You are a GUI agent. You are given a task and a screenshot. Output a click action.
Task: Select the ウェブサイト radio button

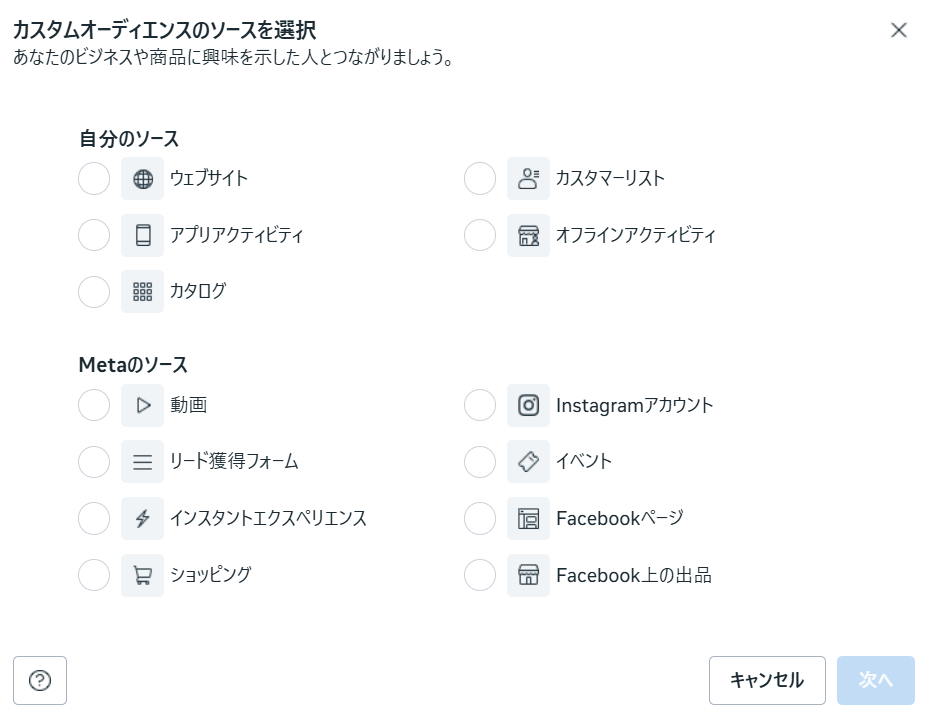(94, 179)
